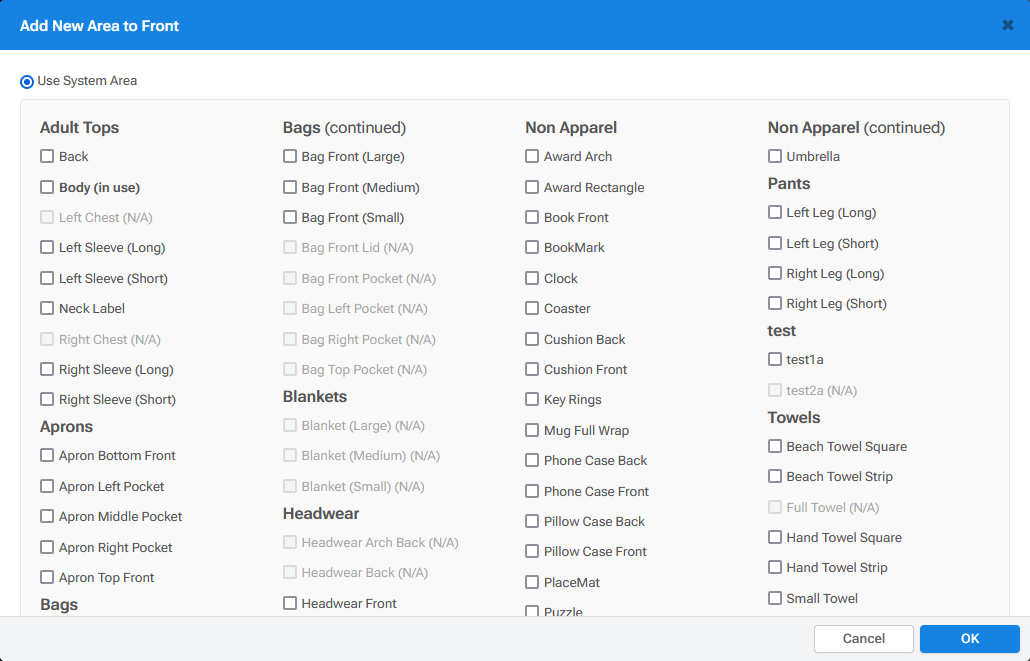Screen dimensions: 1030x661
Task: Click the OK button
Action: click(x=969, y=639)
